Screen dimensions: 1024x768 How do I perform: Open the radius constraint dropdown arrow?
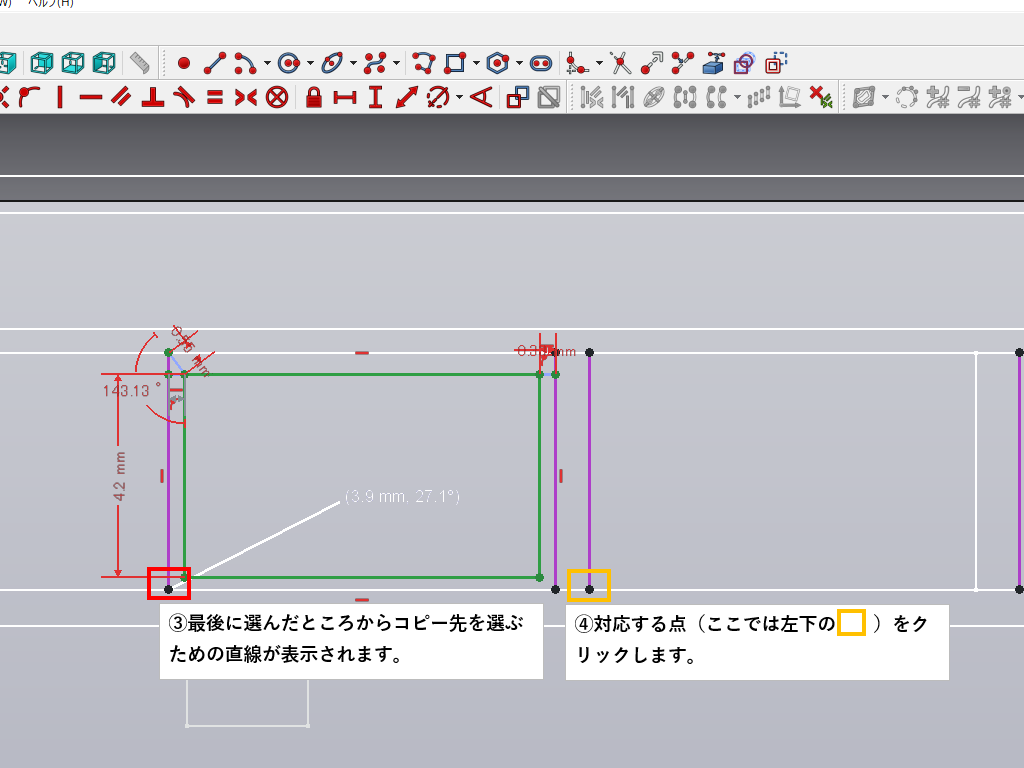(459, 98)
